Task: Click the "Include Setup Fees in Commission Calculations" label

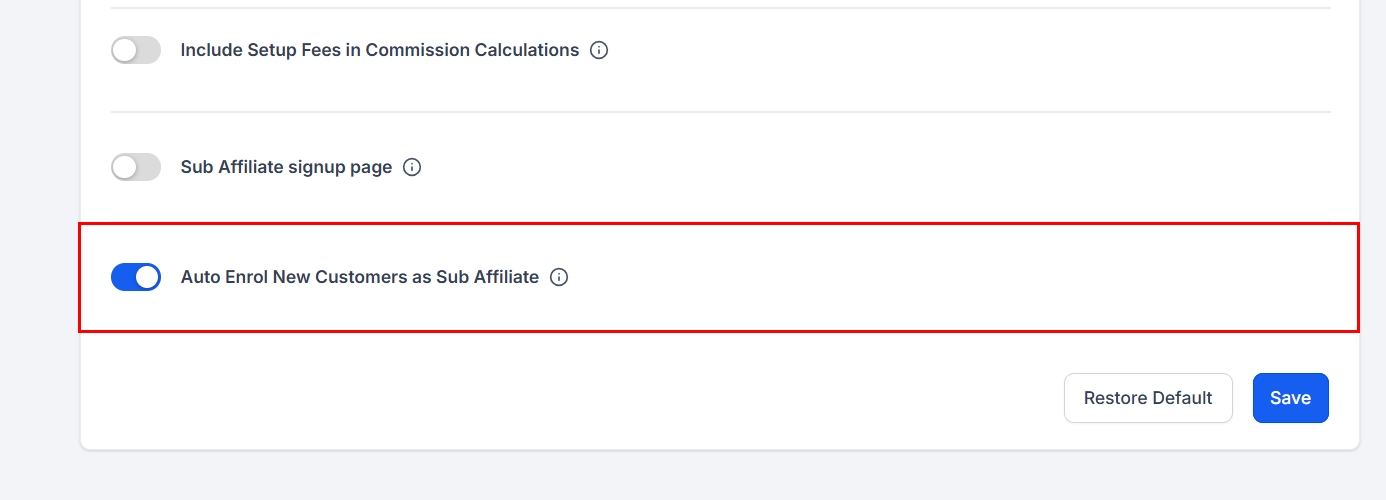Action: coord(379,50)
